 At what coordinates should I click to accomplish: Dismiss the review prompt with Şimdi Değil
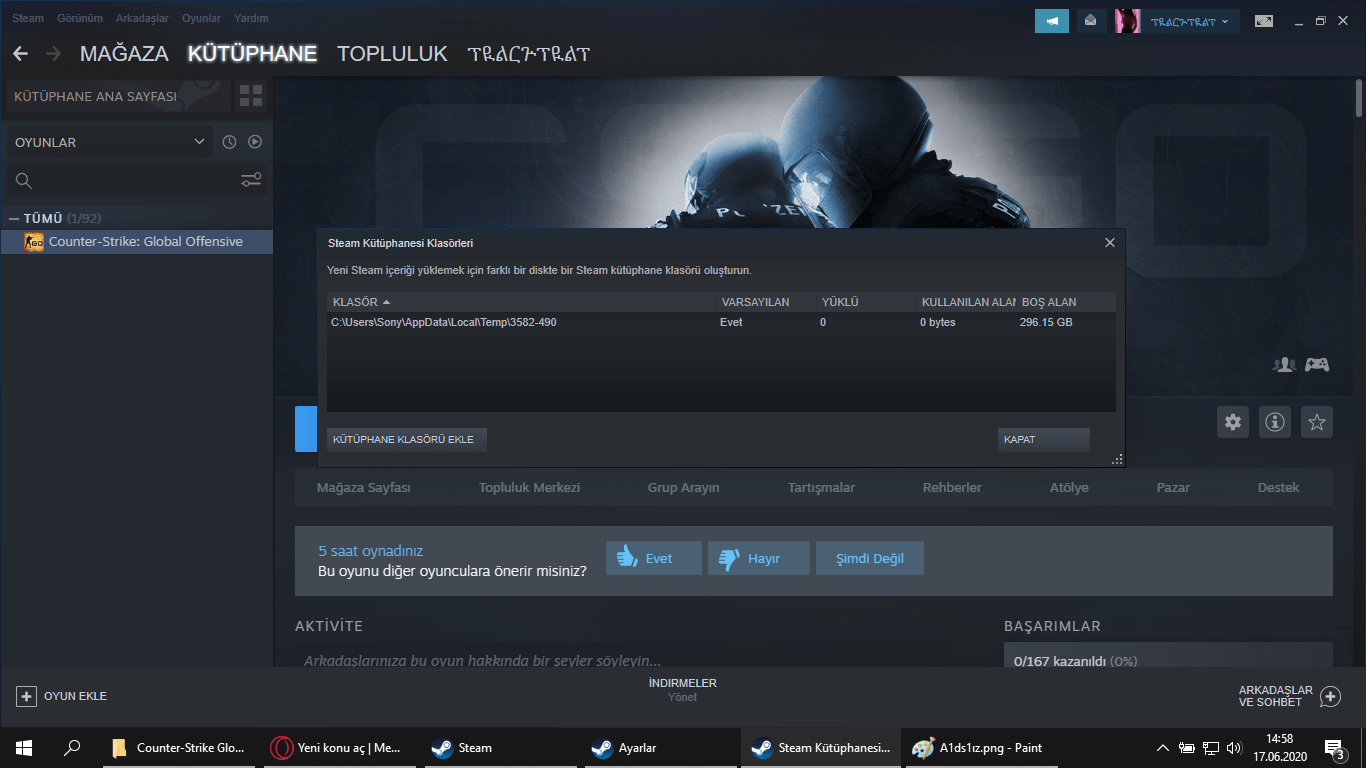[x=869, y=559]
